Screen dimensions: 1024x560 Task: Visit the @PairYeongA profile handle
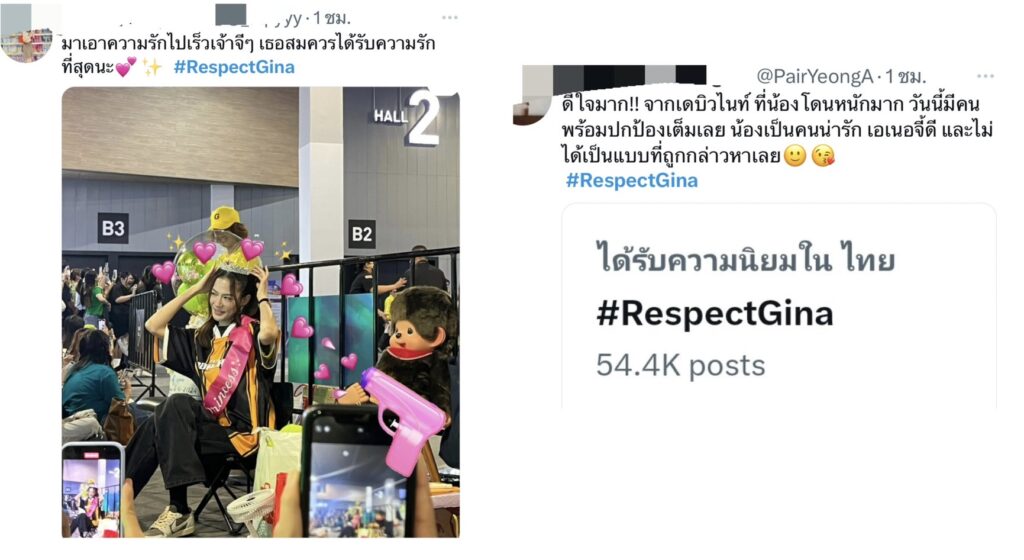point(814,76)
